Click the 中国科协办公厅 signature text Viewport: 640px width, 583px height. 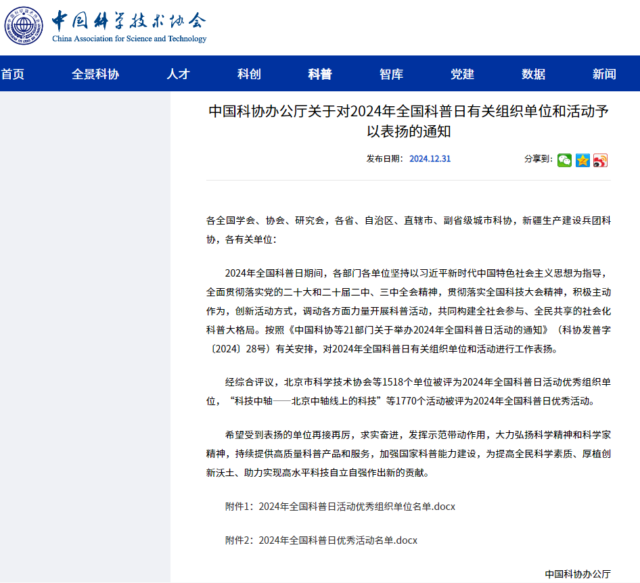[x=577, y=574]
